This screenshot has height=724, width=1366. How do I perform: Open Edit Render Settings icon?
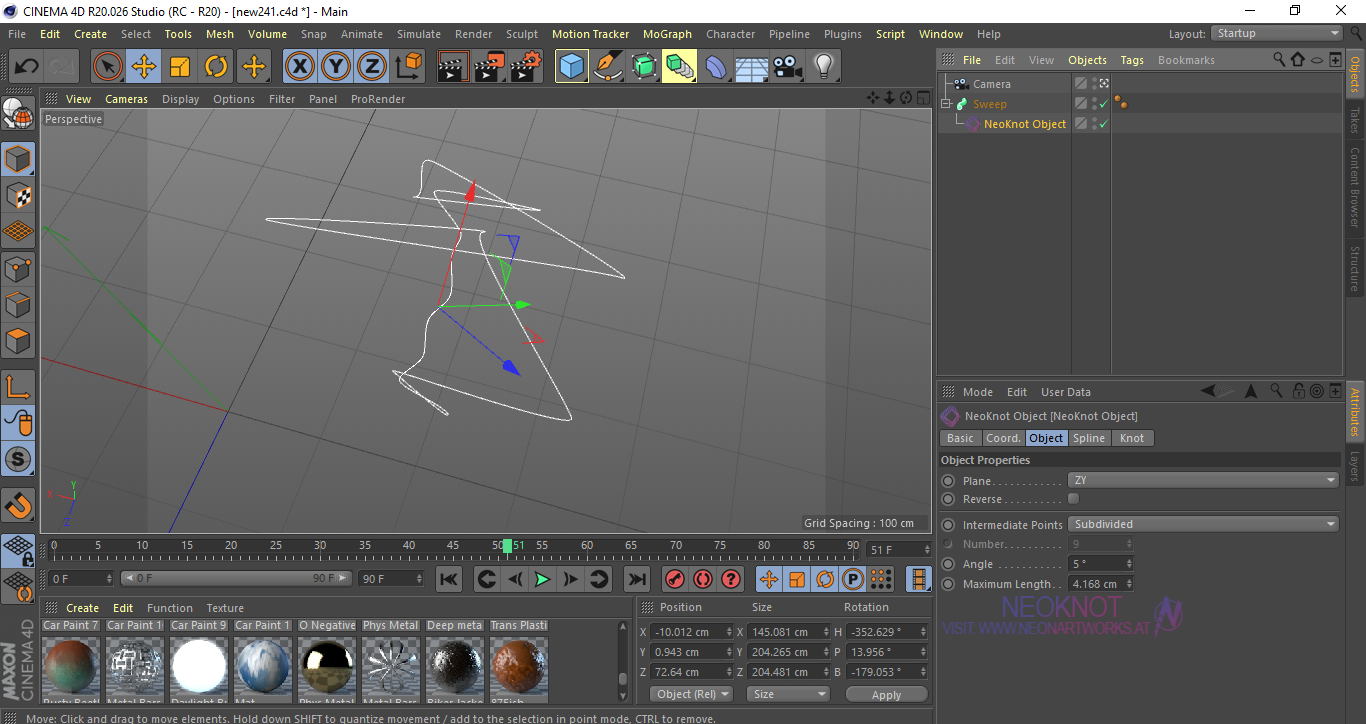pyautogui.click(x=526, y=67)
